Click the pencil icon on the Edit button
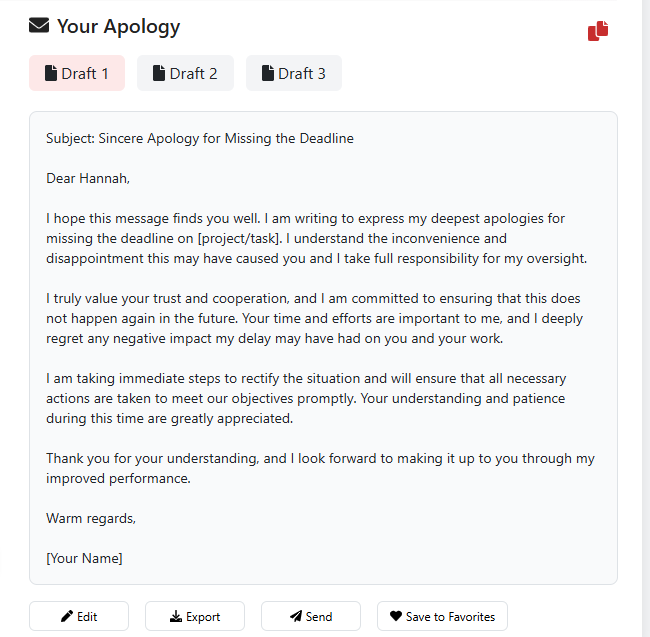This screenshot has height=637, width=650. coord(67,616)
